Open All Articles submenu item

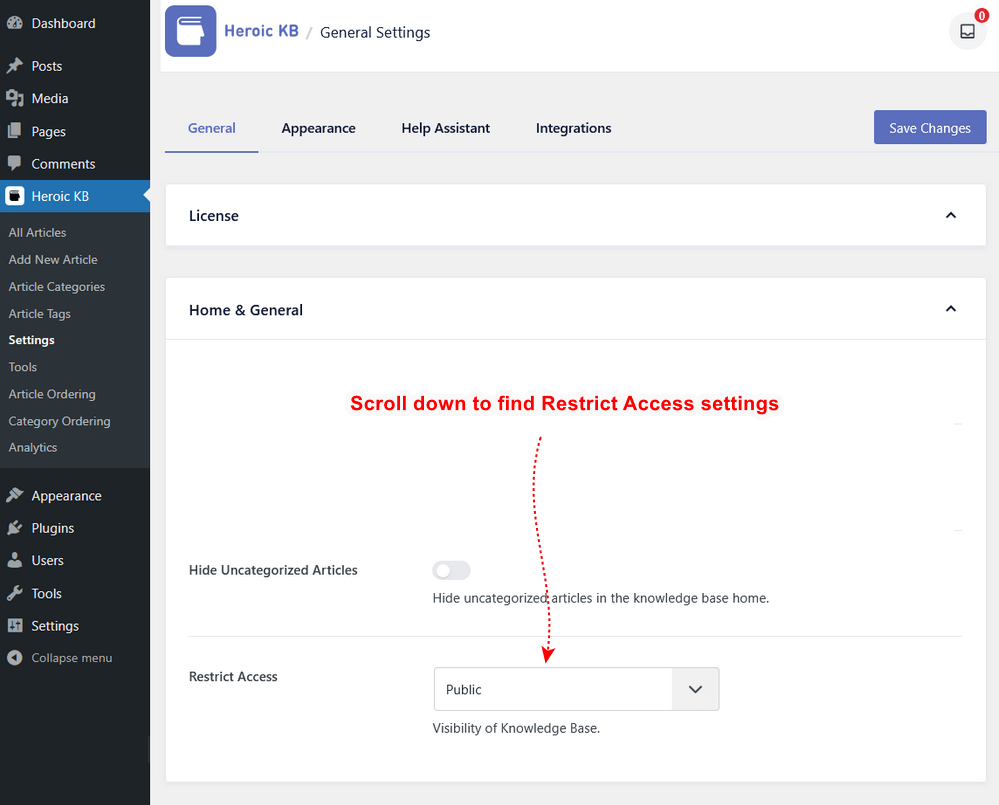point(37,232)
